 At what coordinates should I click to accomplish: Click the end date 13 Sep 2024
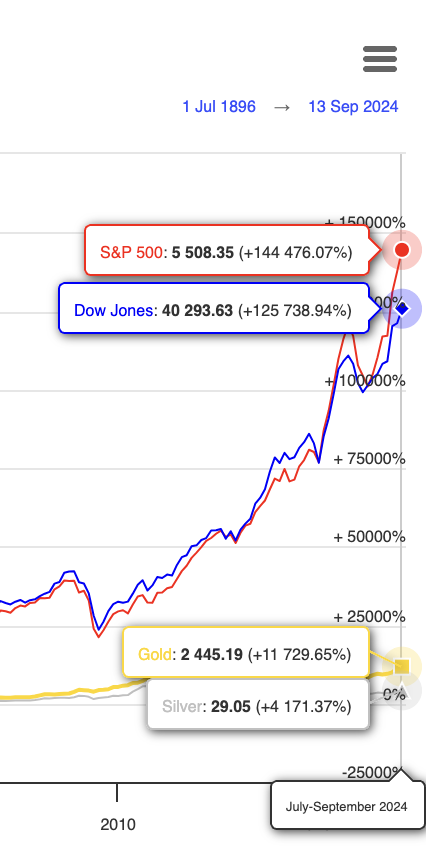[x=353, y=107]
